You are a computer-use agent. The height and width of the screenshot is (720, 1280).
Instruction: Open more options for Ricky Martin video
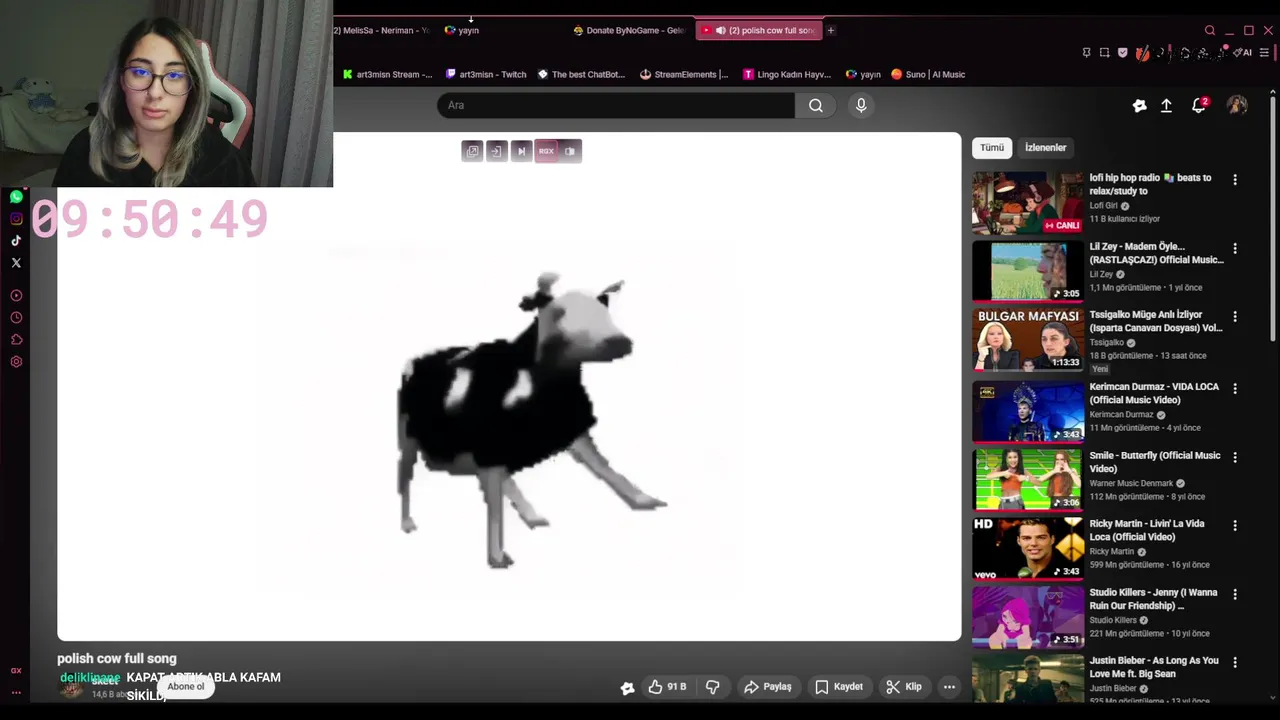(1235, 526)
